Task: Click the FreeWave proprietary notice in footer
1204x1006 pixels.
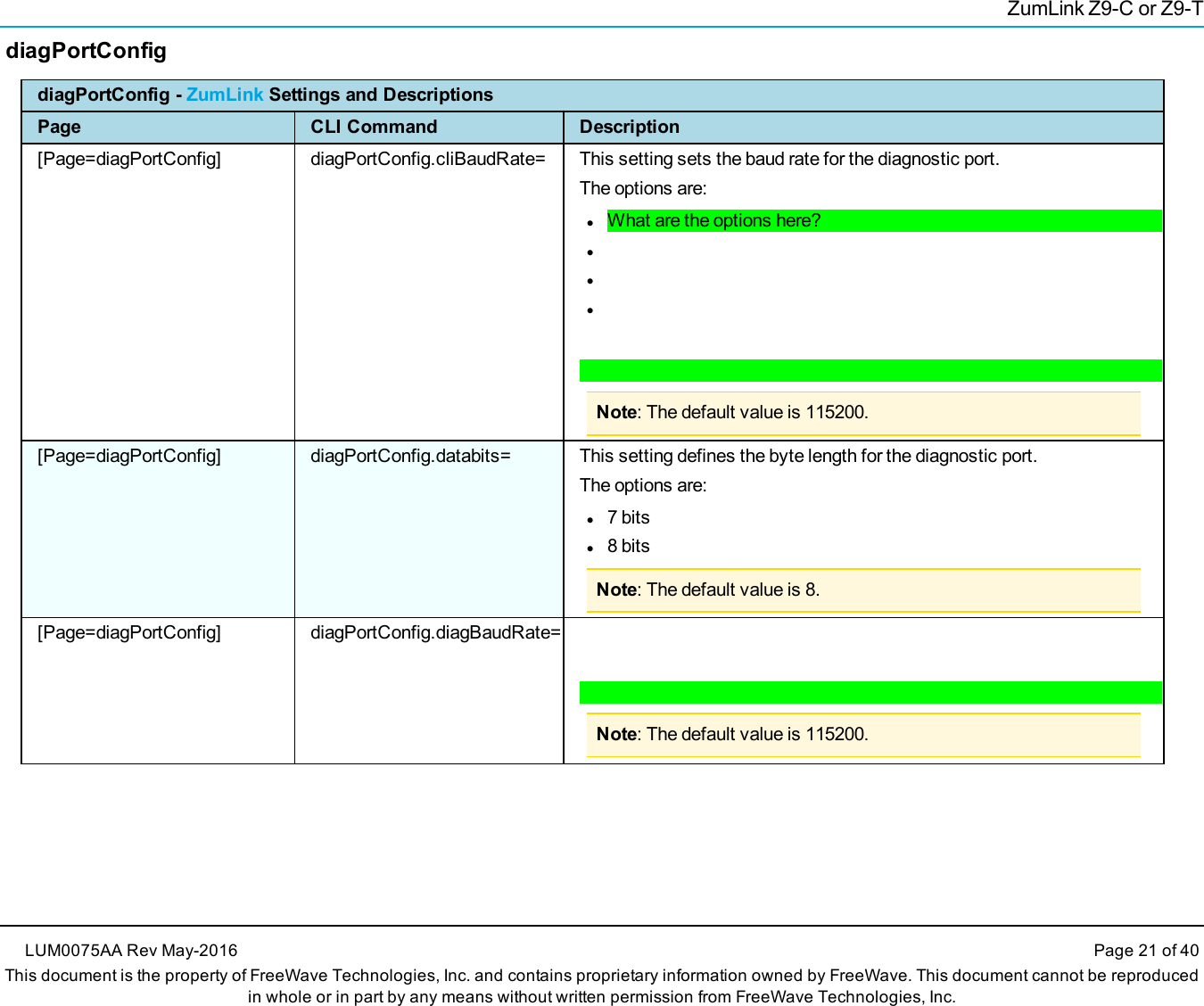Action: click(602, 986)
